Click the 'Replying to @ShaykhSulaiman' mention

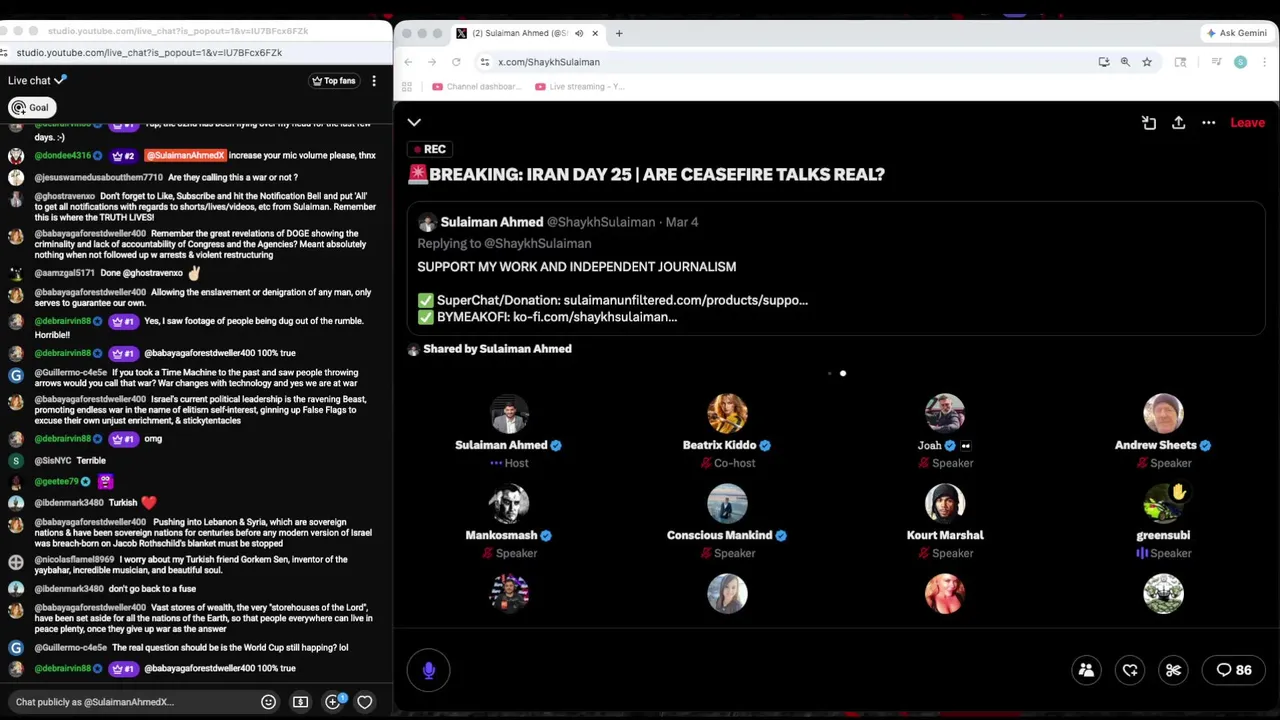(504, 243)
